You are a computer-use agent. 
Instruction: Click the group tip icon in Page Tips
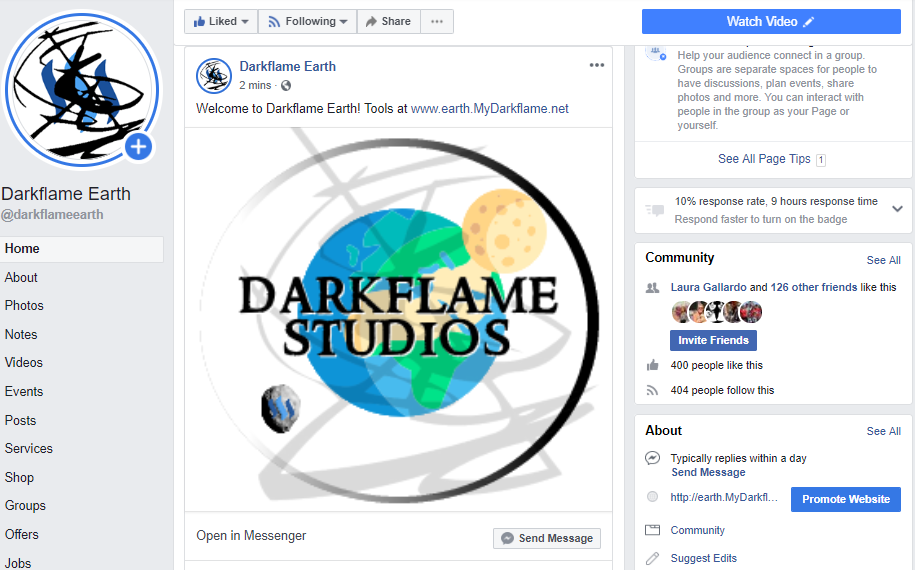[x=656, y=53]
